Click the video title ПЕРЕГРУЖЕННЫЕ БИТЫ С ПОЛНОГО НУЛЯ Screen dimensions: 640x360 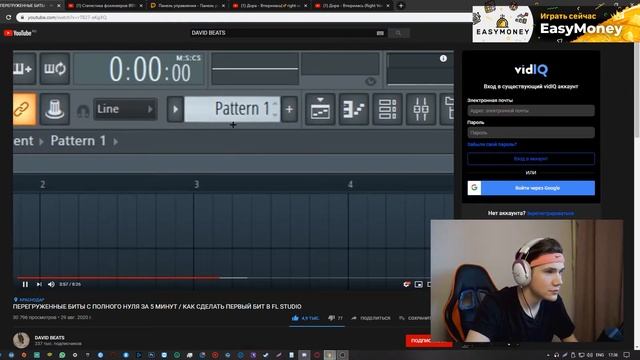tap(157, 307)
